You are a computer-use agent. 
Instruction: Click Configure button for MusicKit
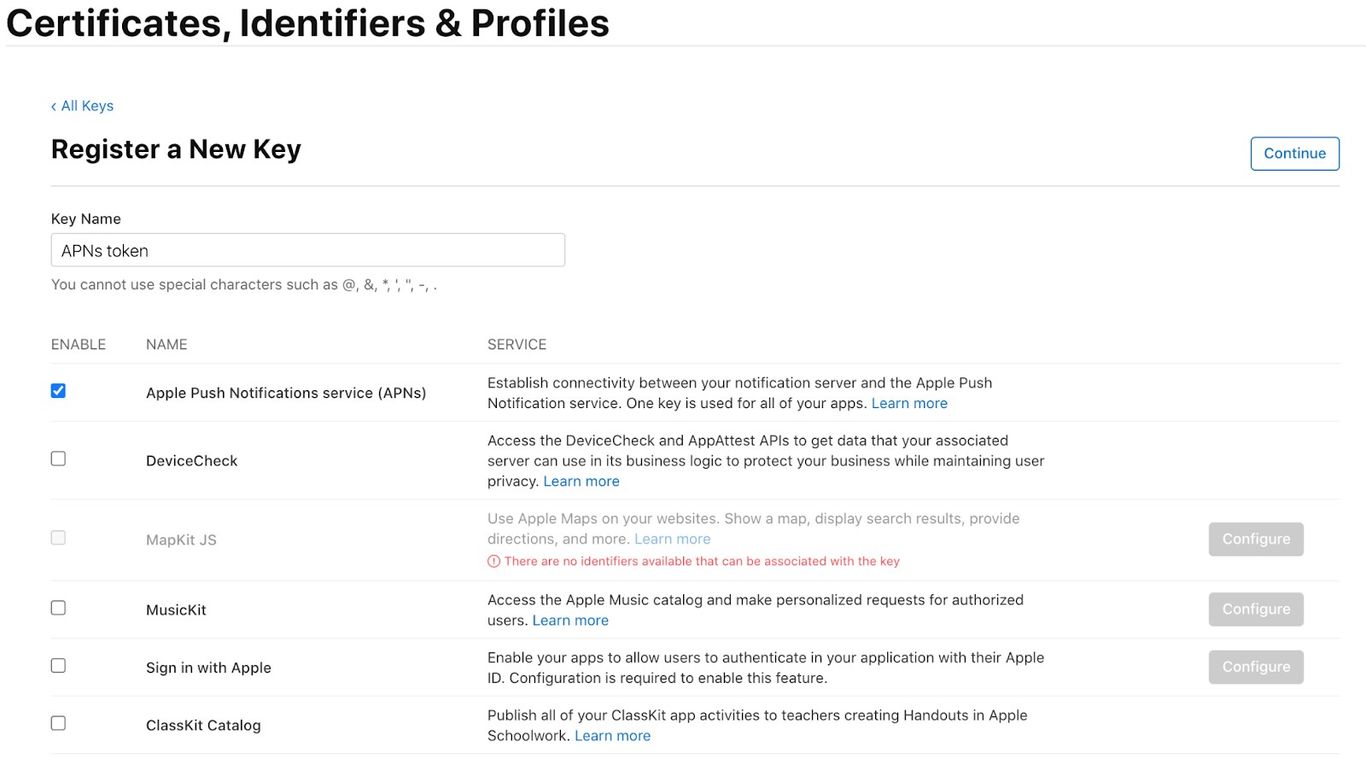click(1255, 609)
